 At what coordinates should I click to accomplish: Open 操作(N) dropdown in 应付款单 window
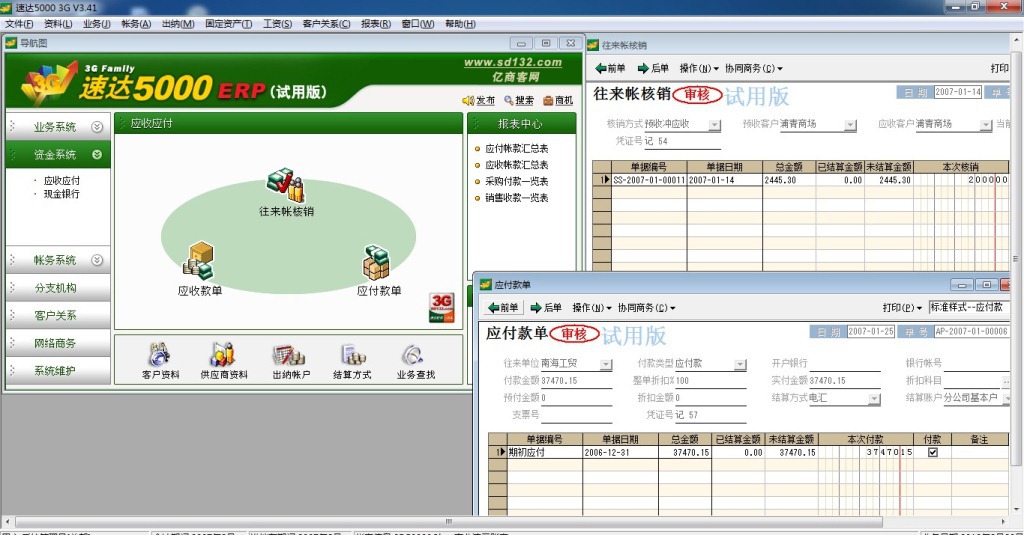click(592, 308)
